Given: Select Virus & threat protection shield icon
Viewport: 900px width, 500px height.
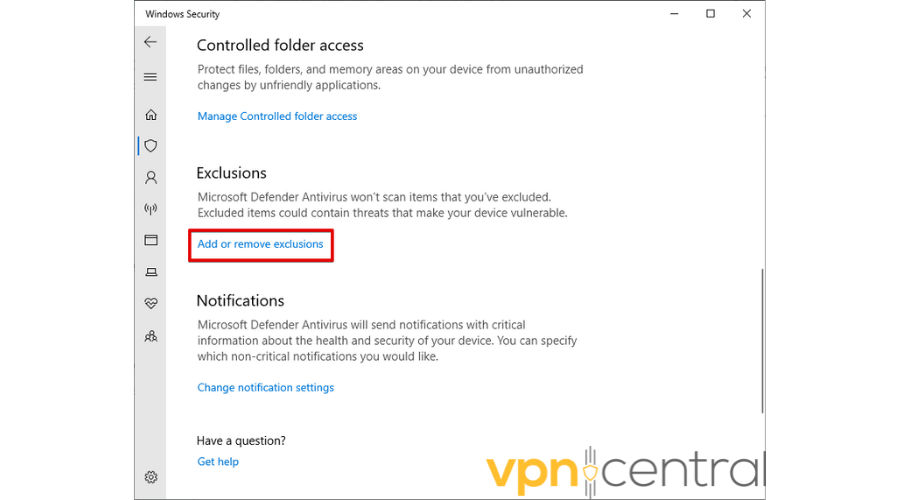Looking at the screenshot, I should point(151,146).
